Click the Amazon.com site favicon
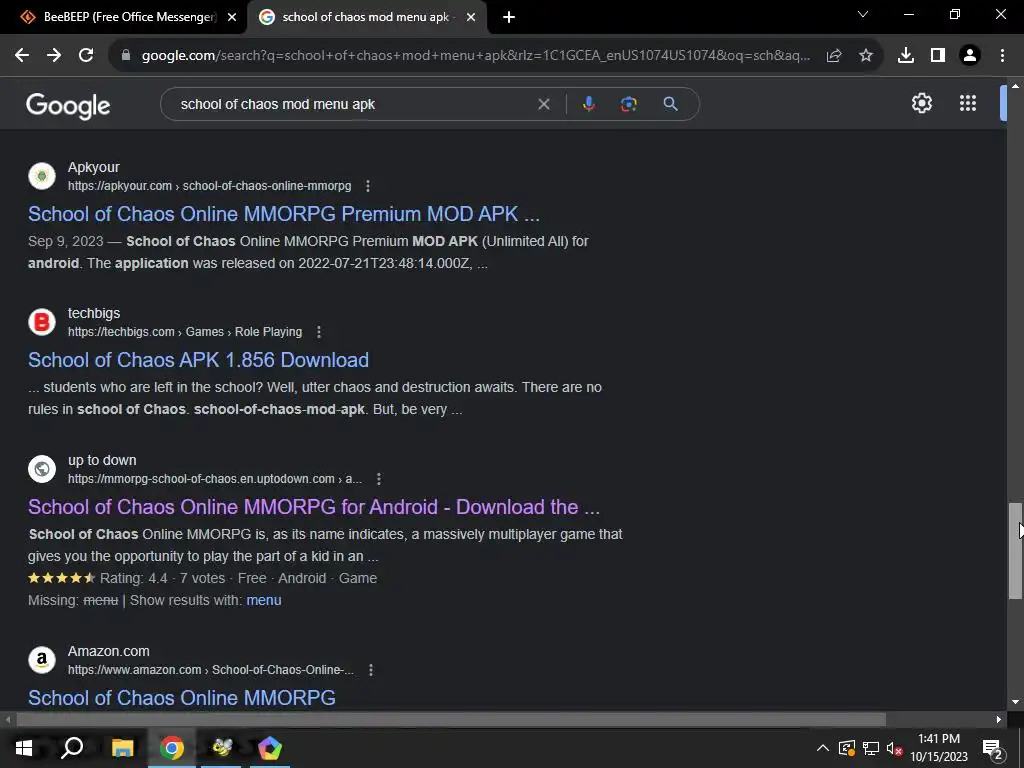 [42, 660]
